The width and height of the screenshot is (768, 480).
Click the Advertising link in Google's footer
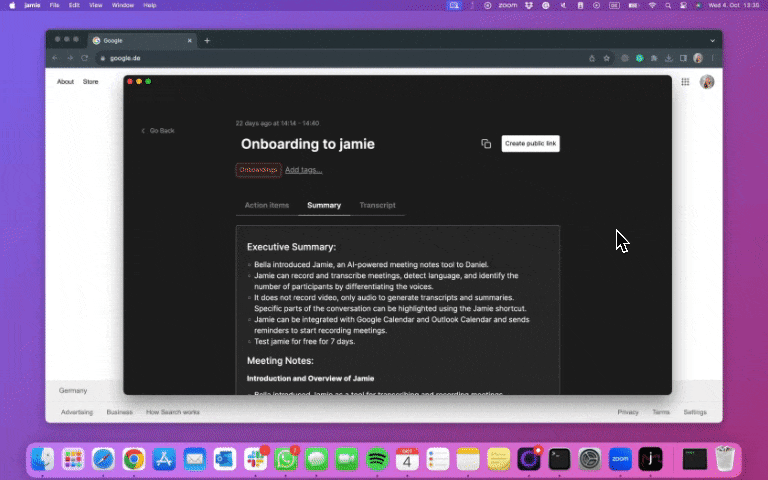tap(77, 412)
